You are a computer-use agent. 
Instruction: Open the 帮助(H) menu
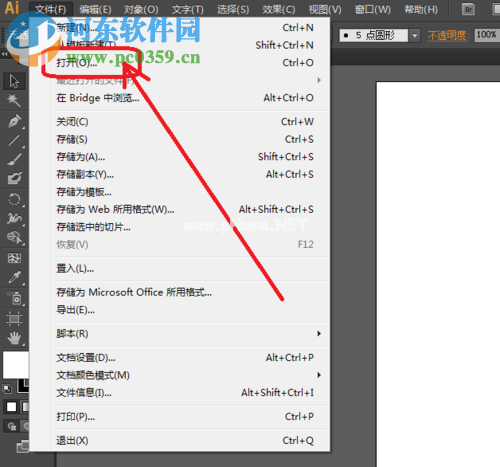click(421, 9)
